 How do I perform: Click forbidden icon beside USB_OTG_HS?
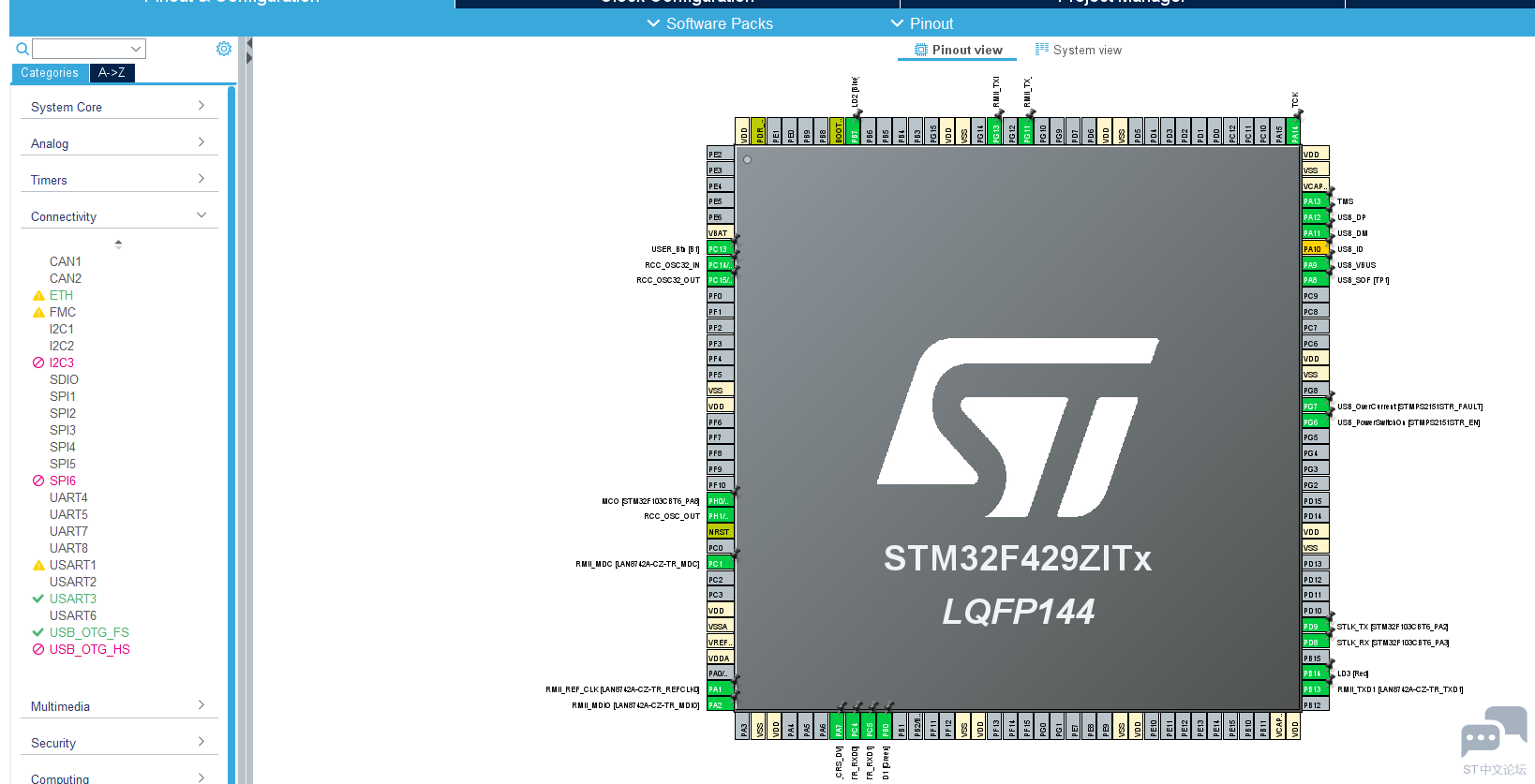pos(38,649)
